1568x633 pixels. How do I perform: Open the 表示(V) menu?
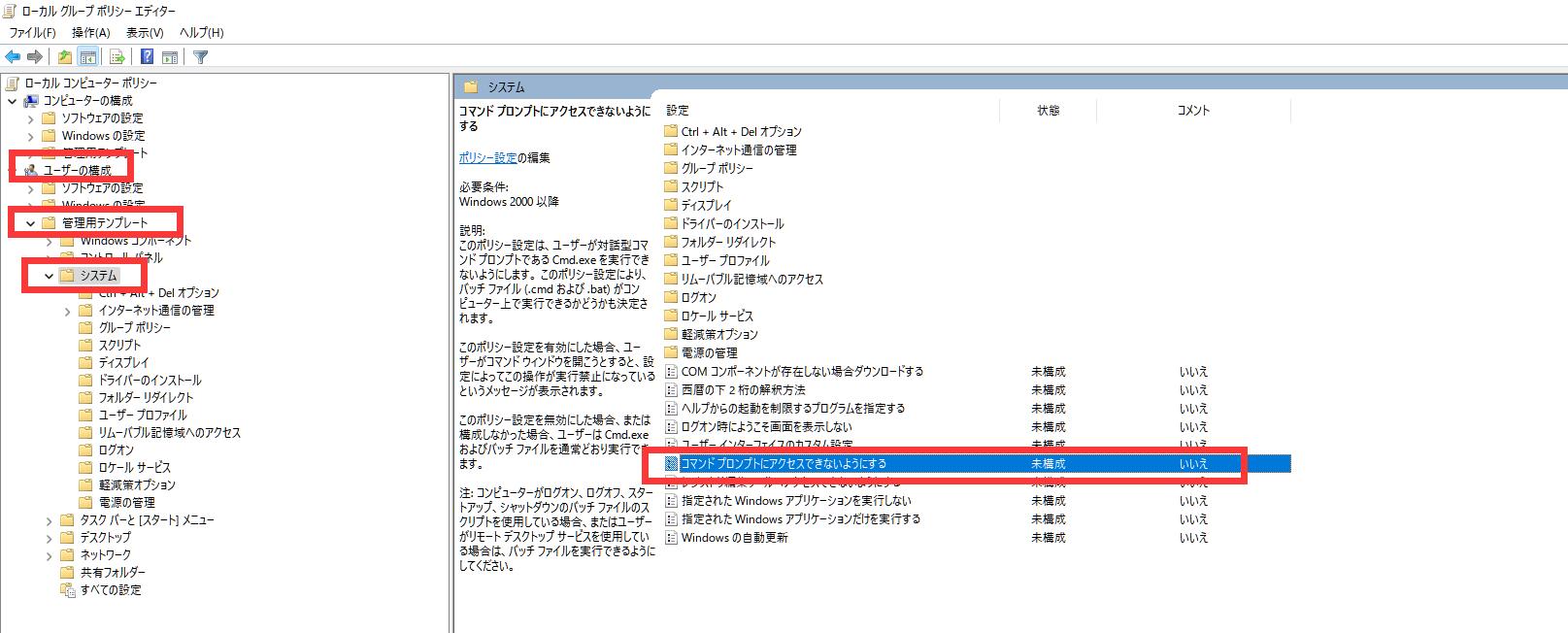[145, 33]
